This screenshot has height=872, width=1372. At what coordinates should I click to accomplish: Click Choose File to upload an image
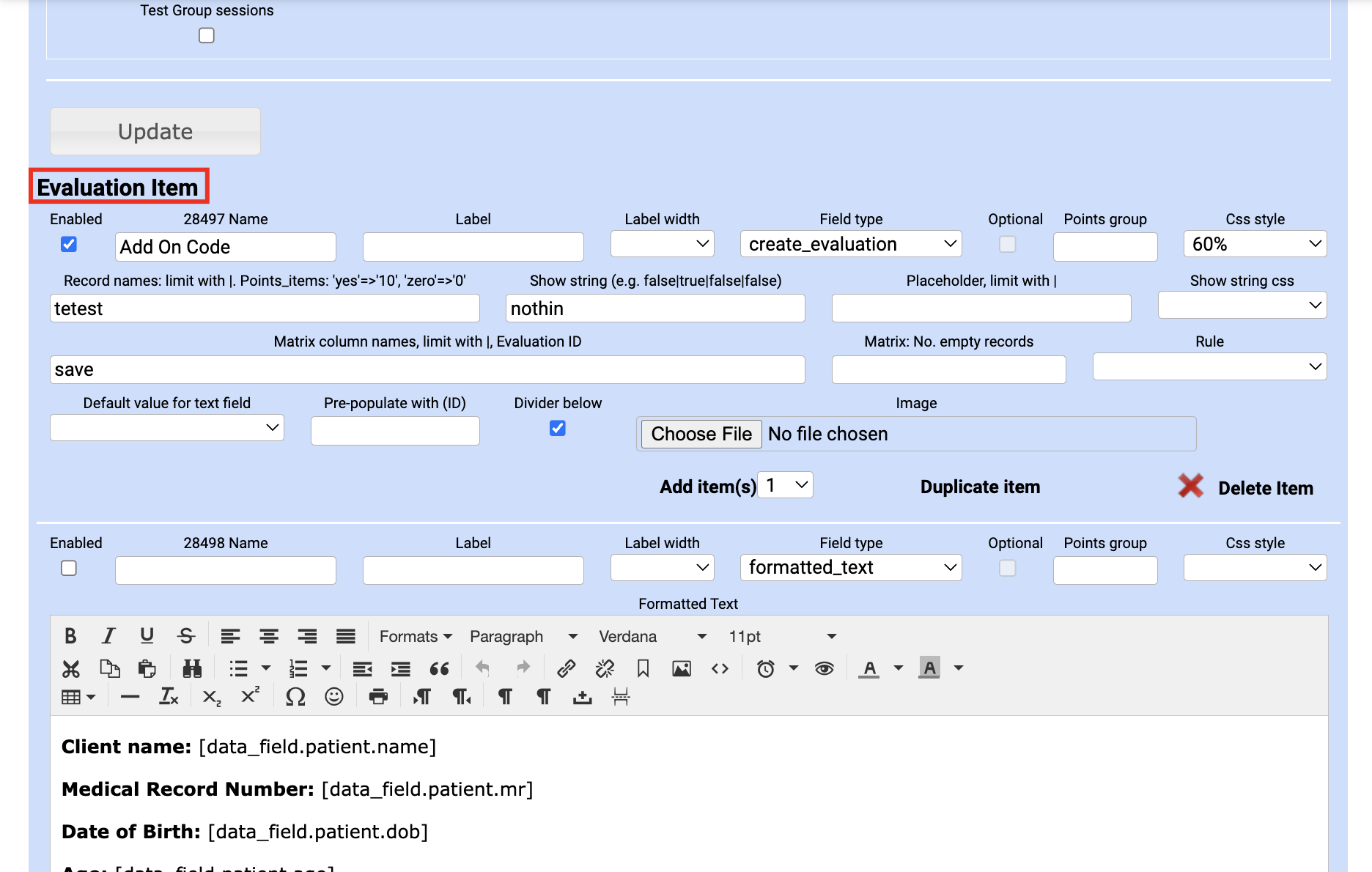tap(700, 433)
